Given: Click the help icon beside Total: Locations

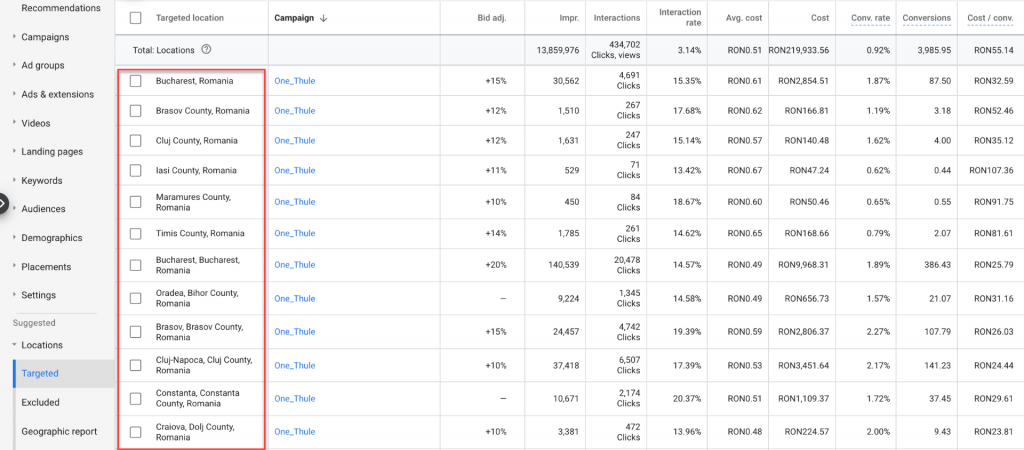Looking at the screenshot, I should pos(206,49).
